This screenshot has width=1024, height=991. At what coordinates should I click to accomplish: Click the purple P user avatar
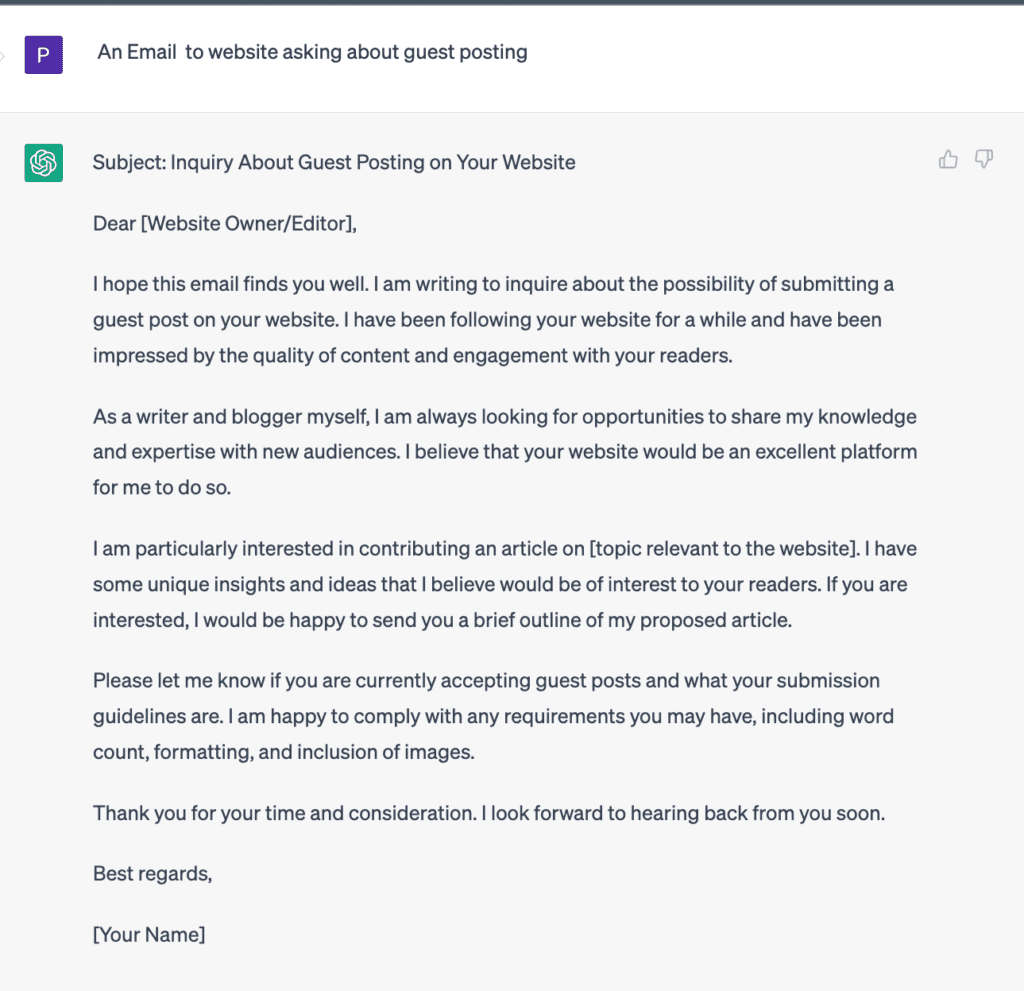(x=43, y=55)
